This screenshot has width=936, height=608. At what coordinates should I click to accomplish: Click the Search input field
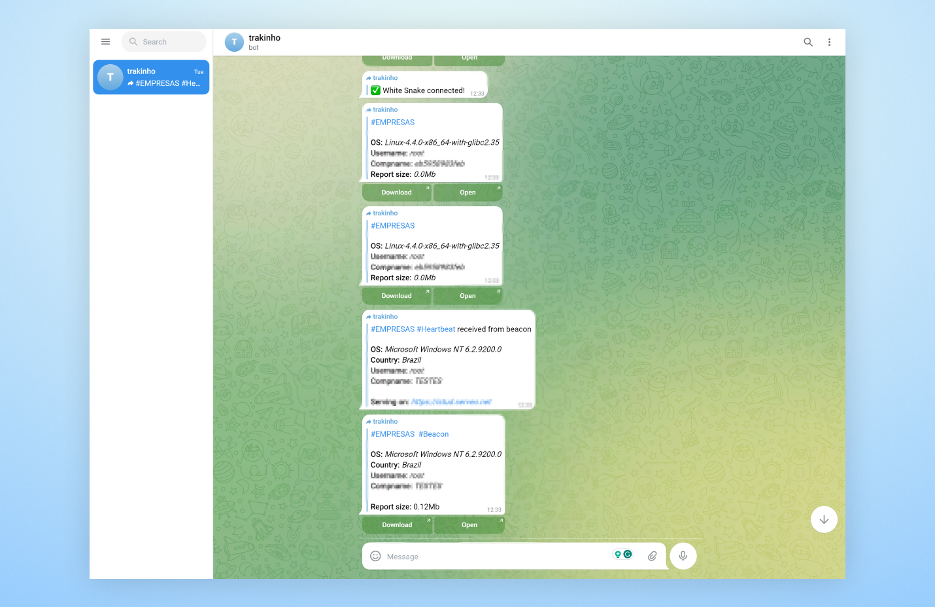pos(164,42)
